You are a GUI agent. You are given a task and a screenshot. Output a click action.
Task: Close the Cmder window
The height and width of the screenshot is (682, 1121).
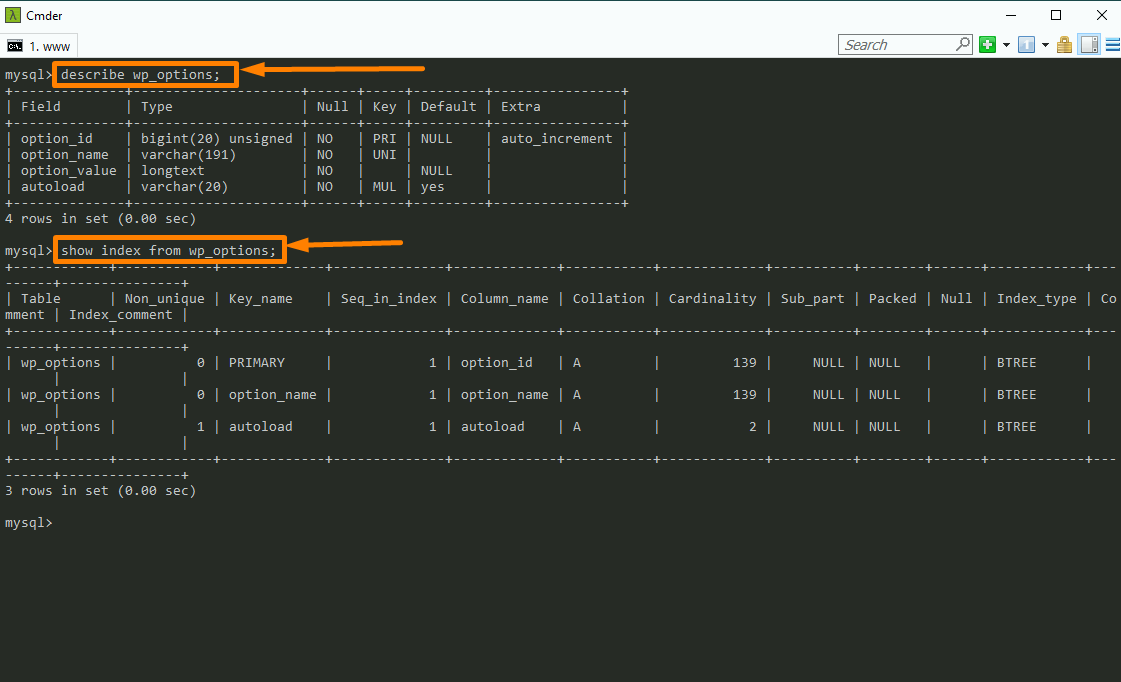point(1102,15)
